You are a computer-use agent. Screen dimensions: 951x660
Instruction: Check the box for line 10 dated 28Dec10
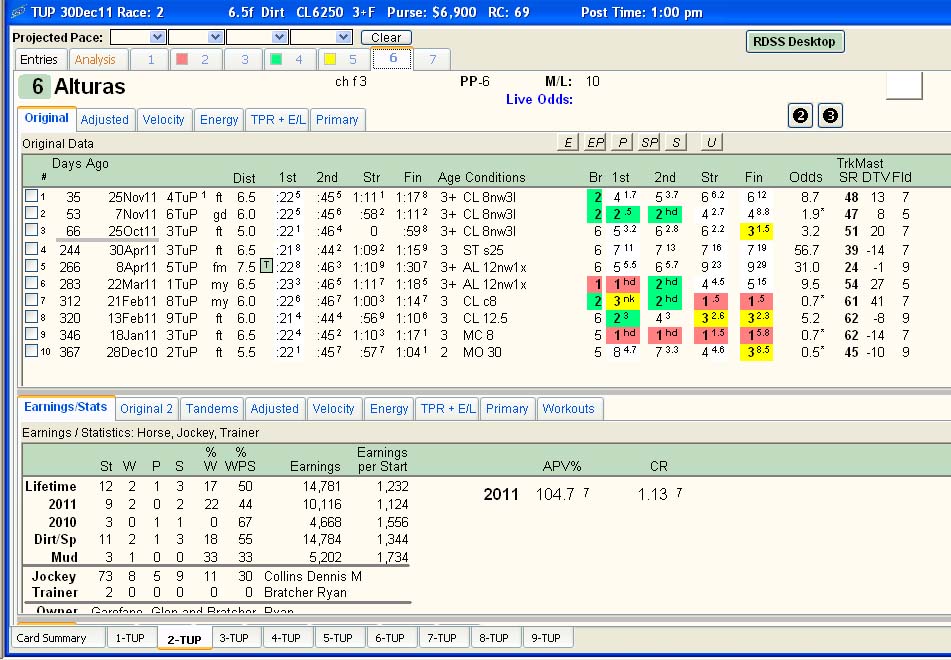32,351
